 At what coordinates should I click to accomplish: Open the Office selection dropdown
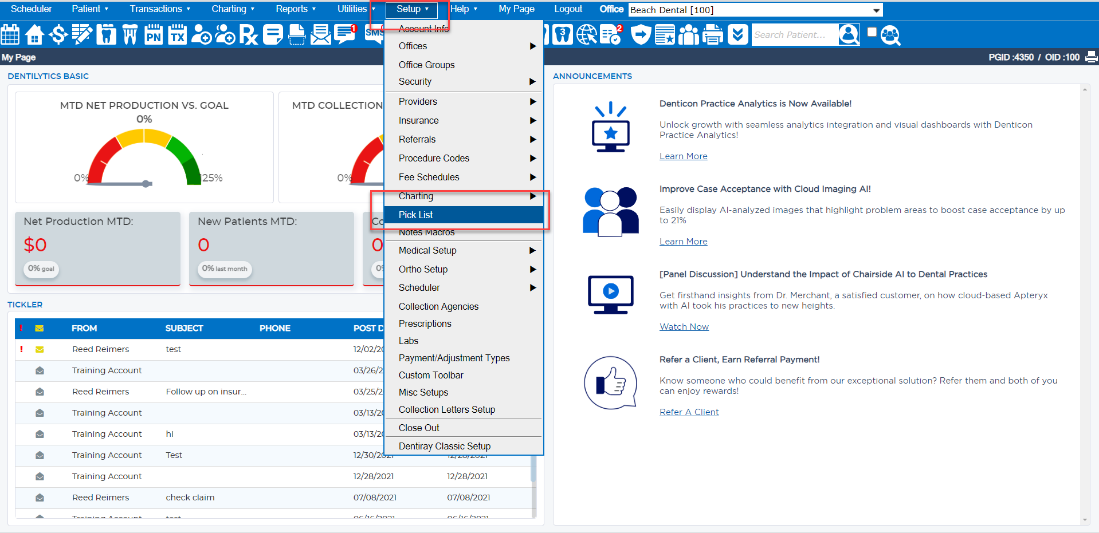click(755, 10)
